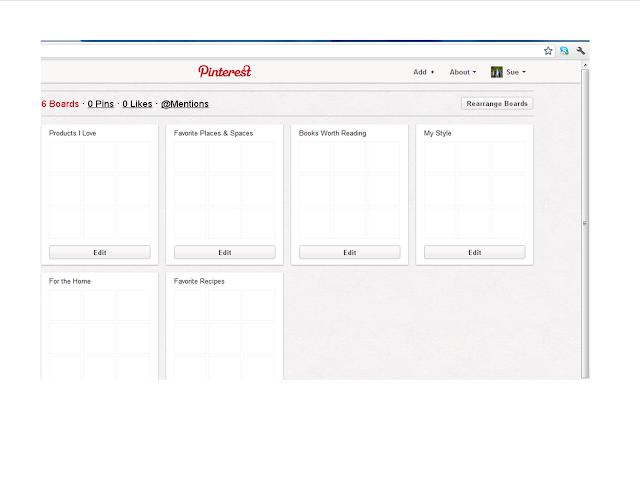Screen dimensions: 640x494
Task: Open the browser wrench settings menu
Action: 580,51
